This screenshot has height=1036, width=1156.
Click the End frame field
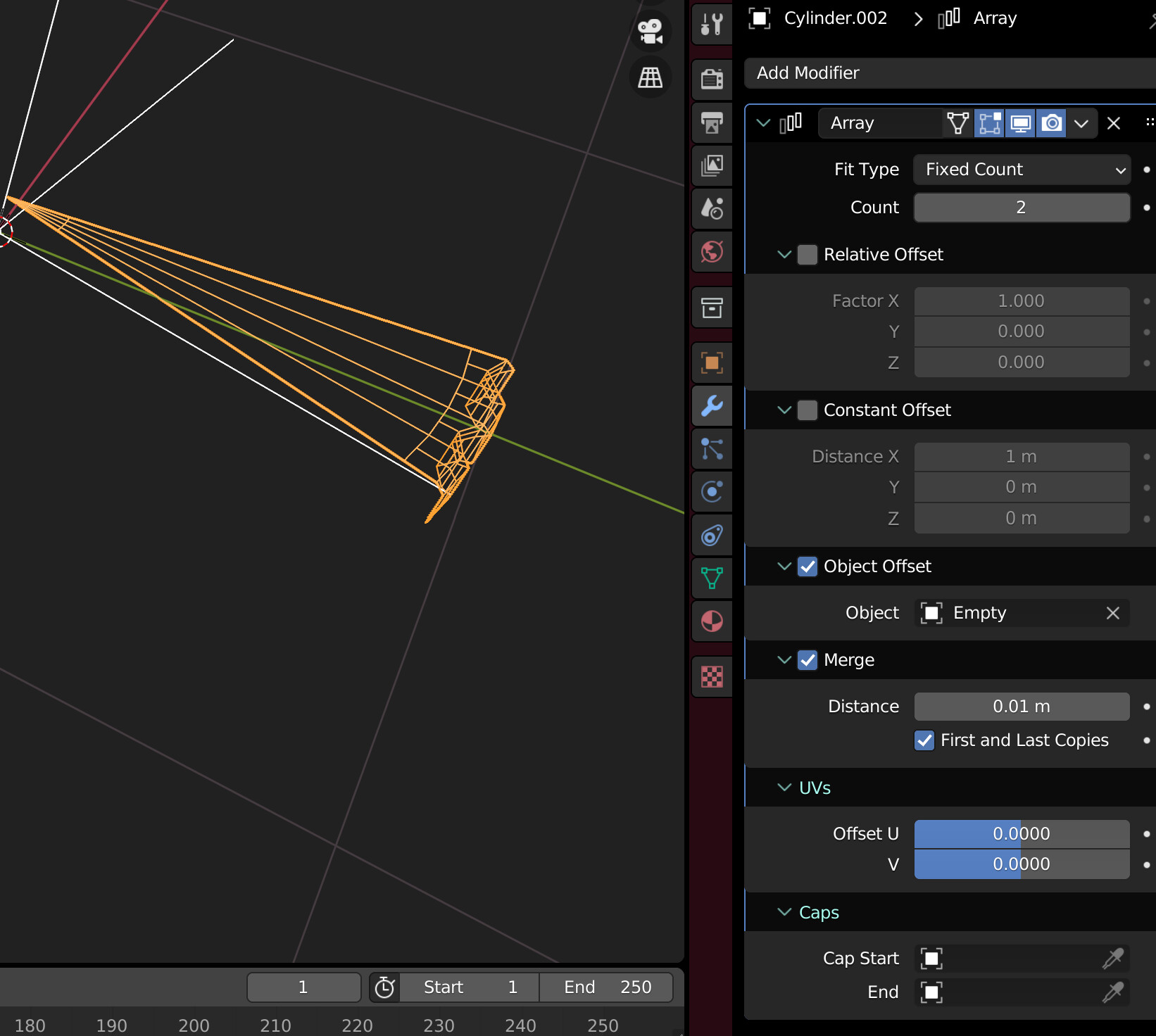click(x=607, y=987)
